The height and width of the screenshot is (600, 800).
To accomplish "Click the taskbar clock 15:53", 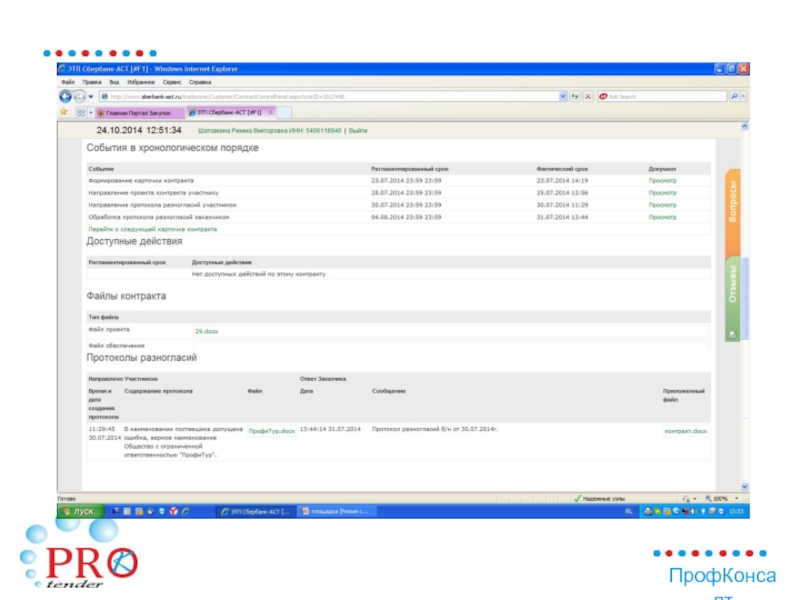I will pyautogui.click(x=736, y=511).
